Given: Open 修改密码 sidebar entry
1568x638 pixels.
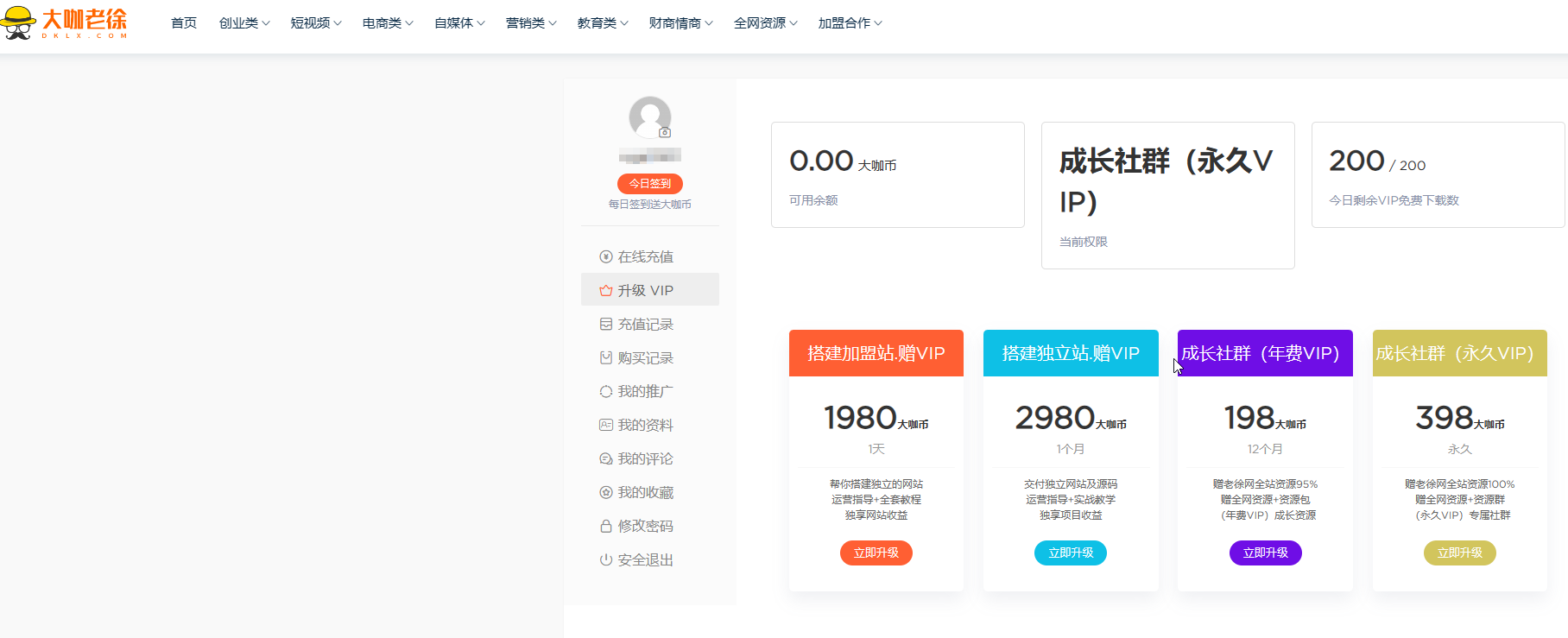Looking at the screenshot, I should coord(649,526).
